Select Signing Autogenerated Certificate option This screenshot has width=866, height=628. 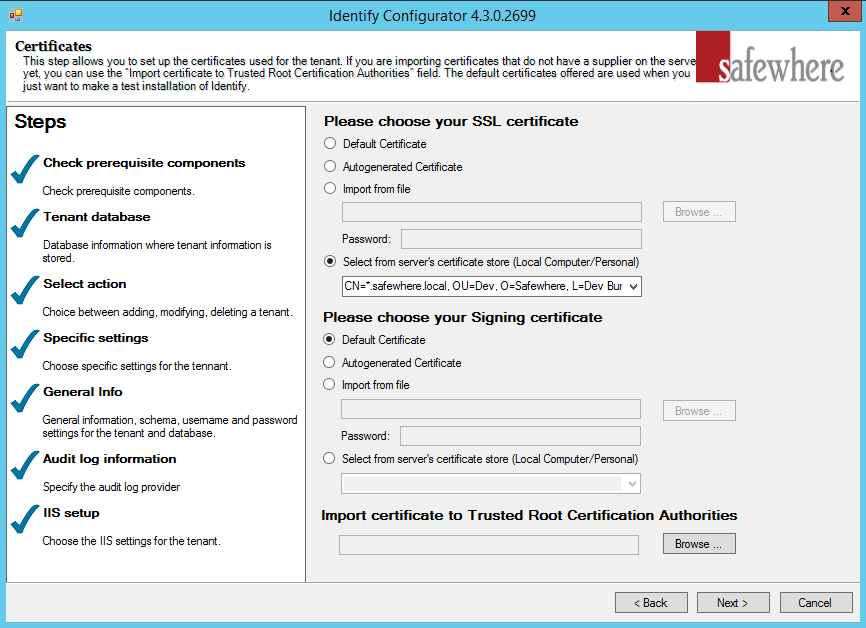(x=329, y=362)
